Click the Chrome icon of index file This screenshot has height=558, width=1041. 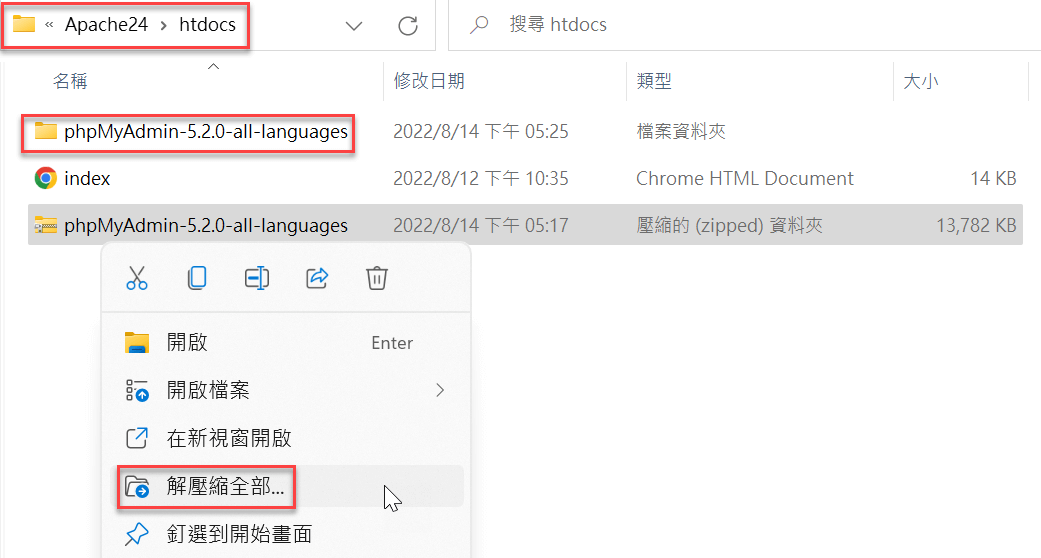(x=45, y=178)
